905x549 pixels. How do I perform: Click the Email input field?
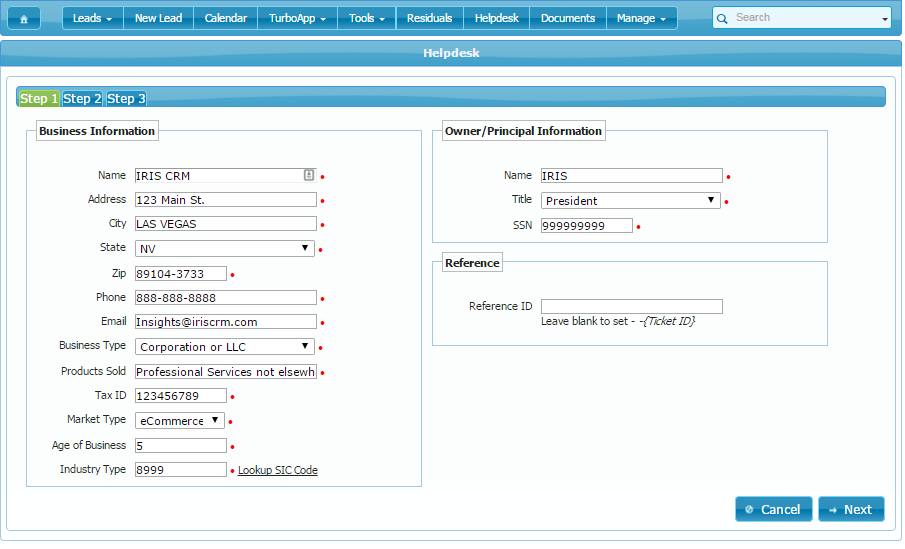[x=225, y=322]
